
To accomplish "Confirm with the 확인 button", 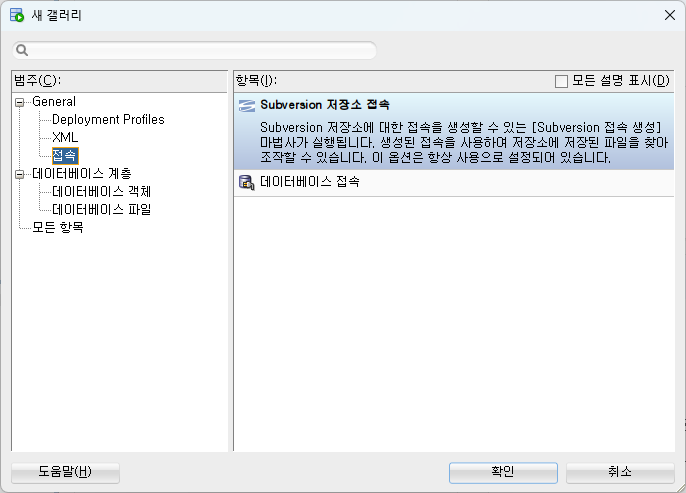I will point(503,472).
